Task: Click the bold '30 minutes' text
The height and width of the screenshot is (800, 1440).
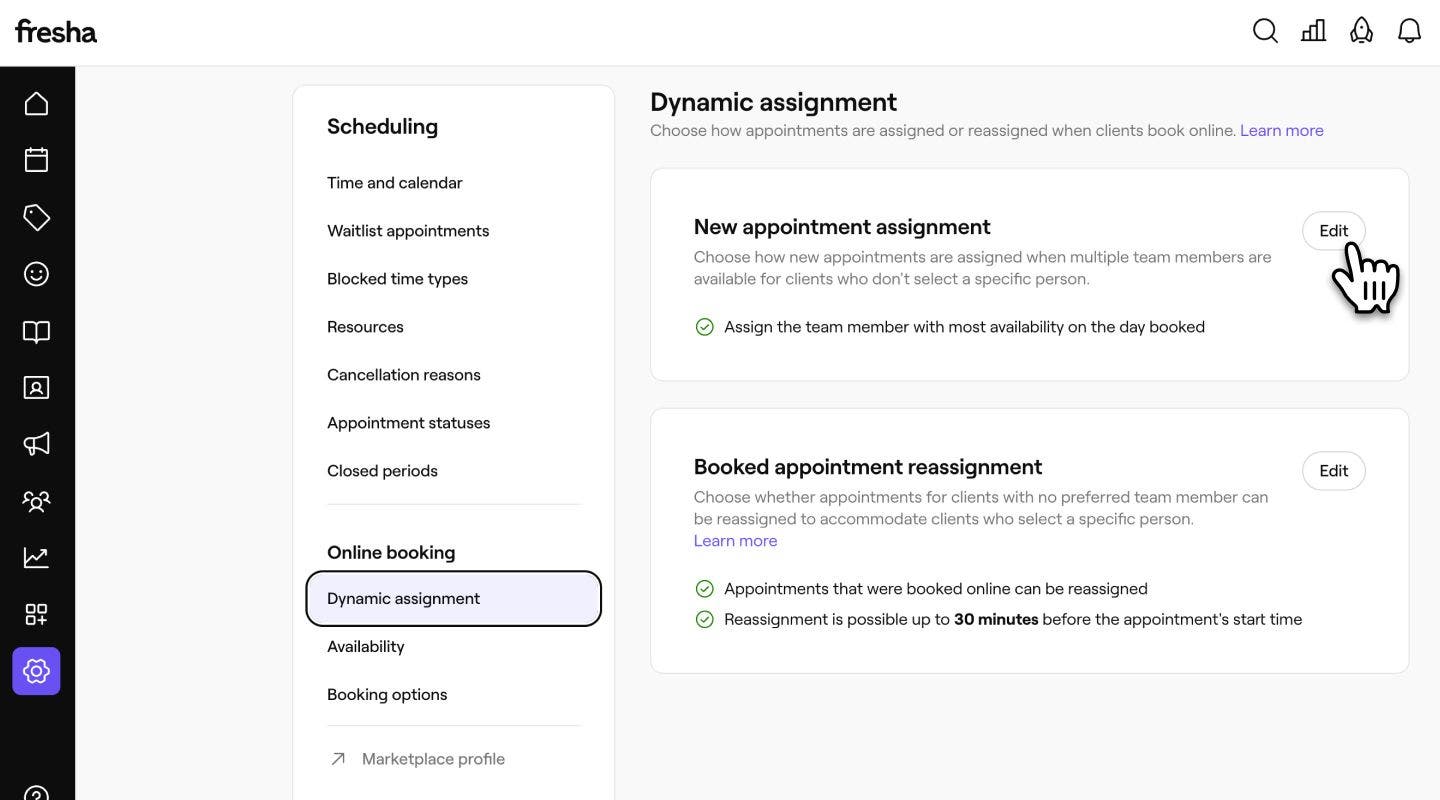Action: click(x=996, y=620)
